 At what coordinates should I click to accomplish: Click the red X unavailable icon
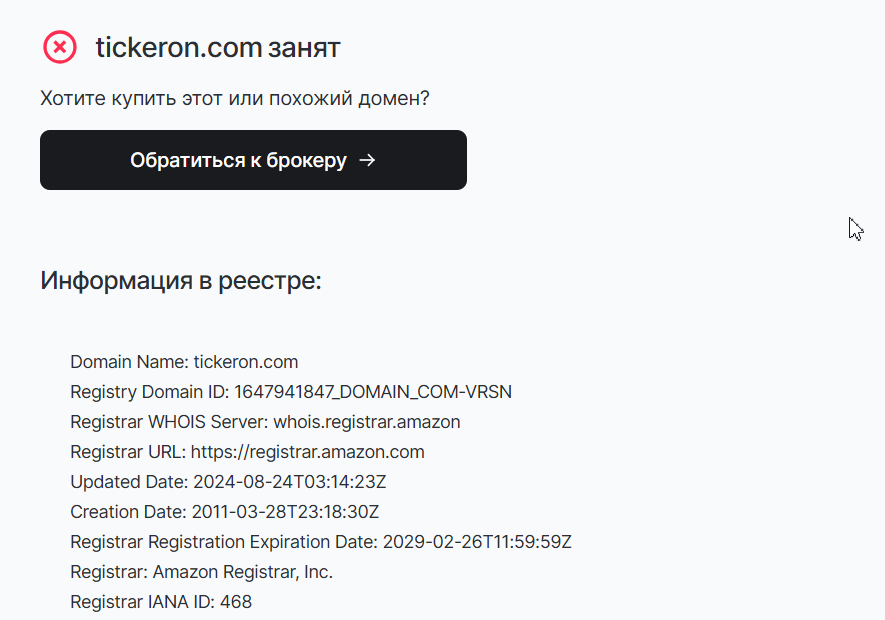[60, 47]
